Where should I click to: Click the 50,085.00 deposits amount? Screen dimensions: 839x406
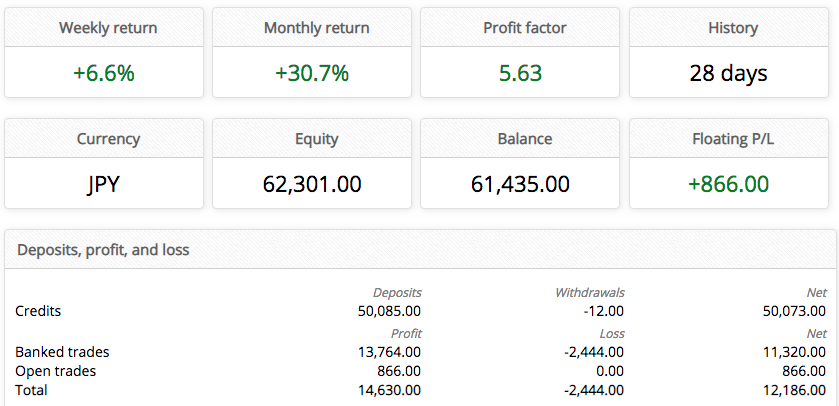click(389, 311)
